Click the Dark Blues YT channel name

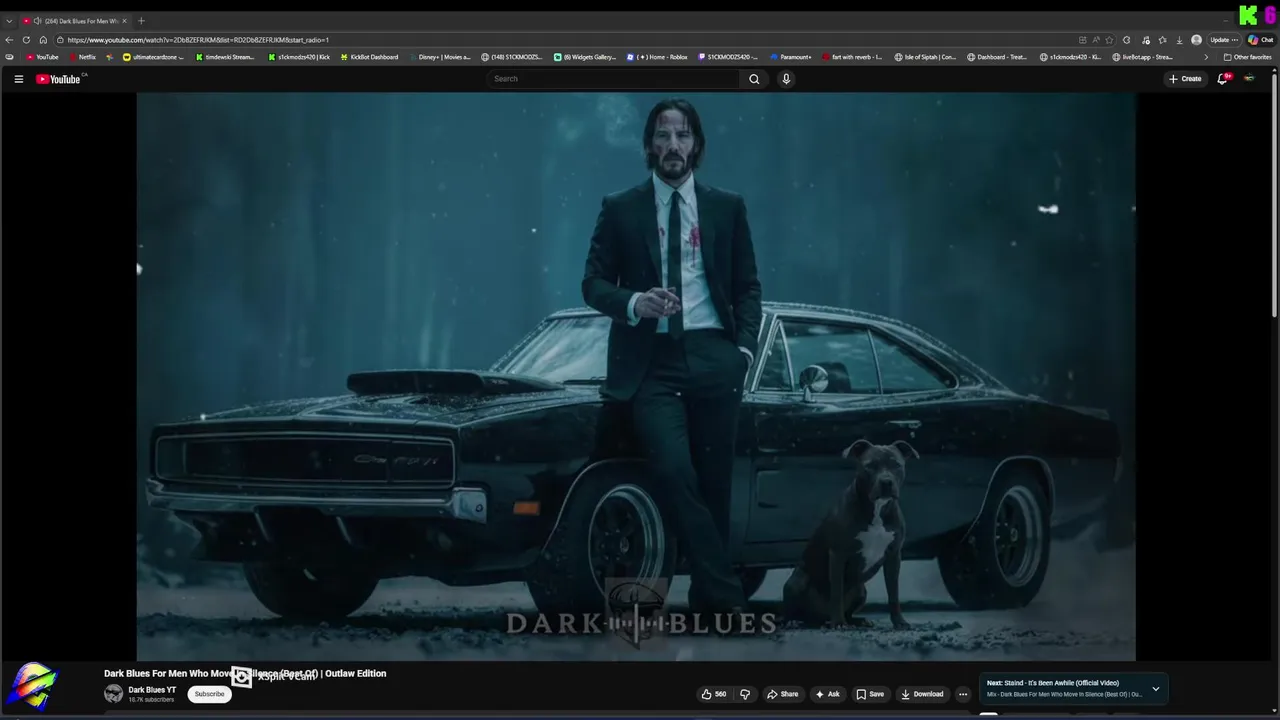pos(152,690)
